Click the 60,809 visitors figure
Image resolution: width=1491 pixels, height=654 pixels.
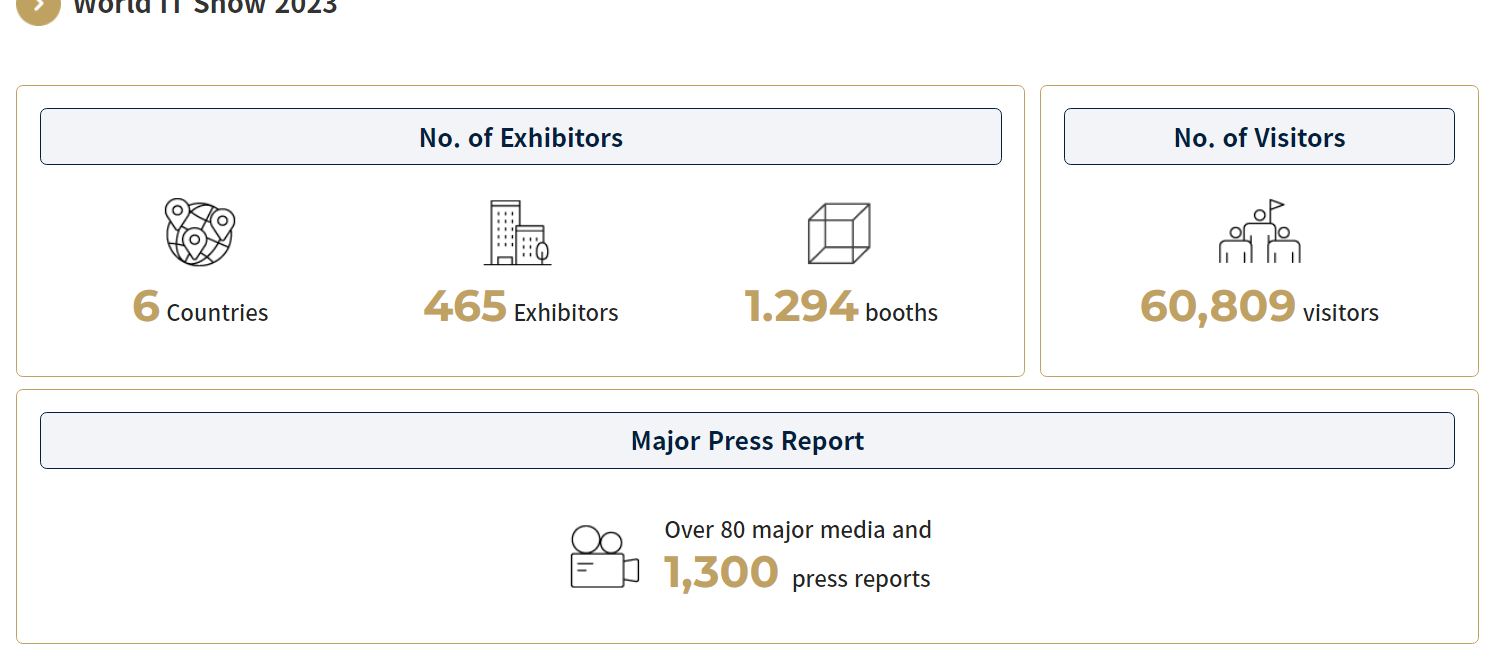point(1259,308)
